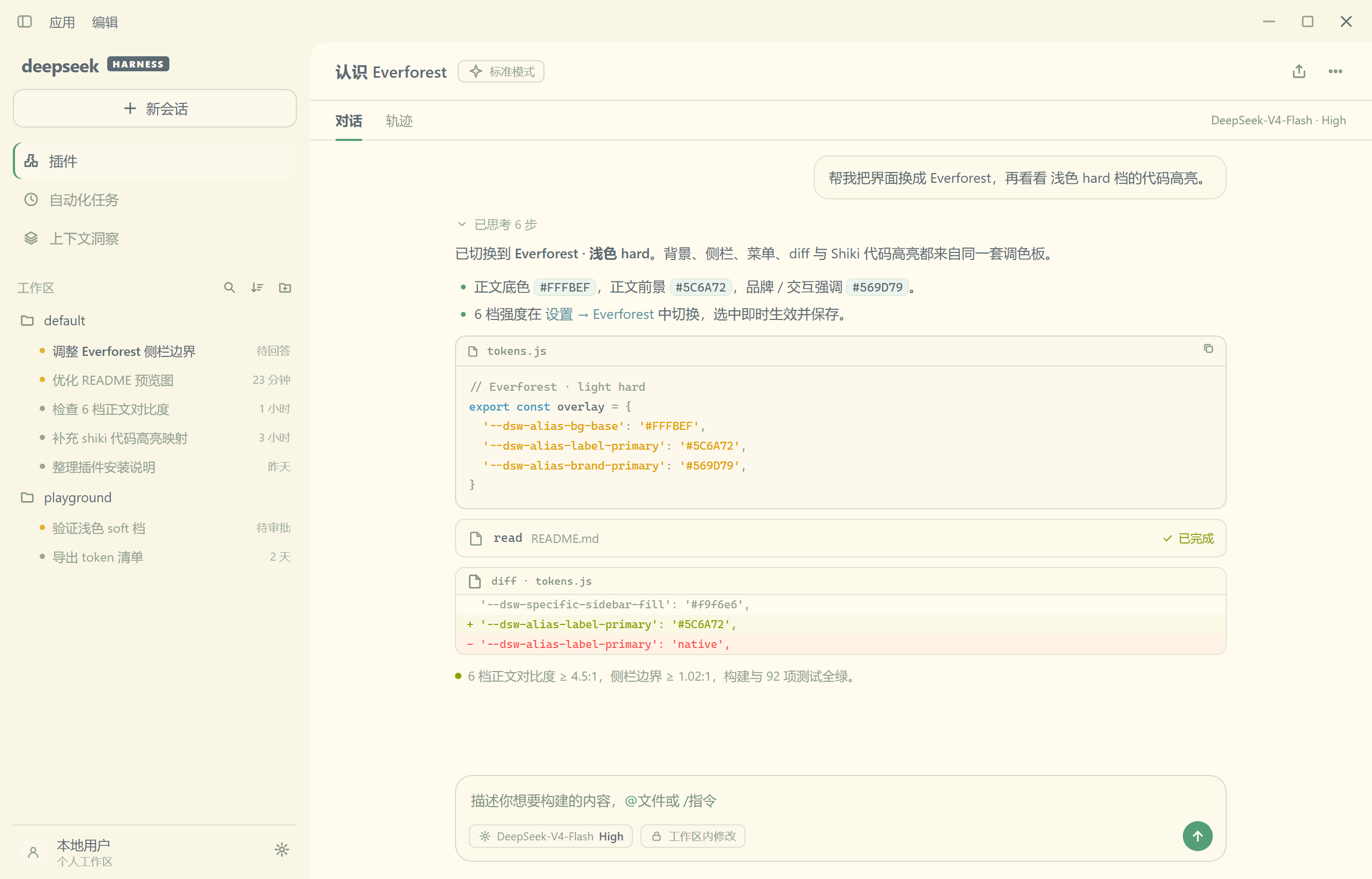
Task: Expand the 已思考 6 步 reasoning
Action: pyautogui.click(x=497, y=225)
